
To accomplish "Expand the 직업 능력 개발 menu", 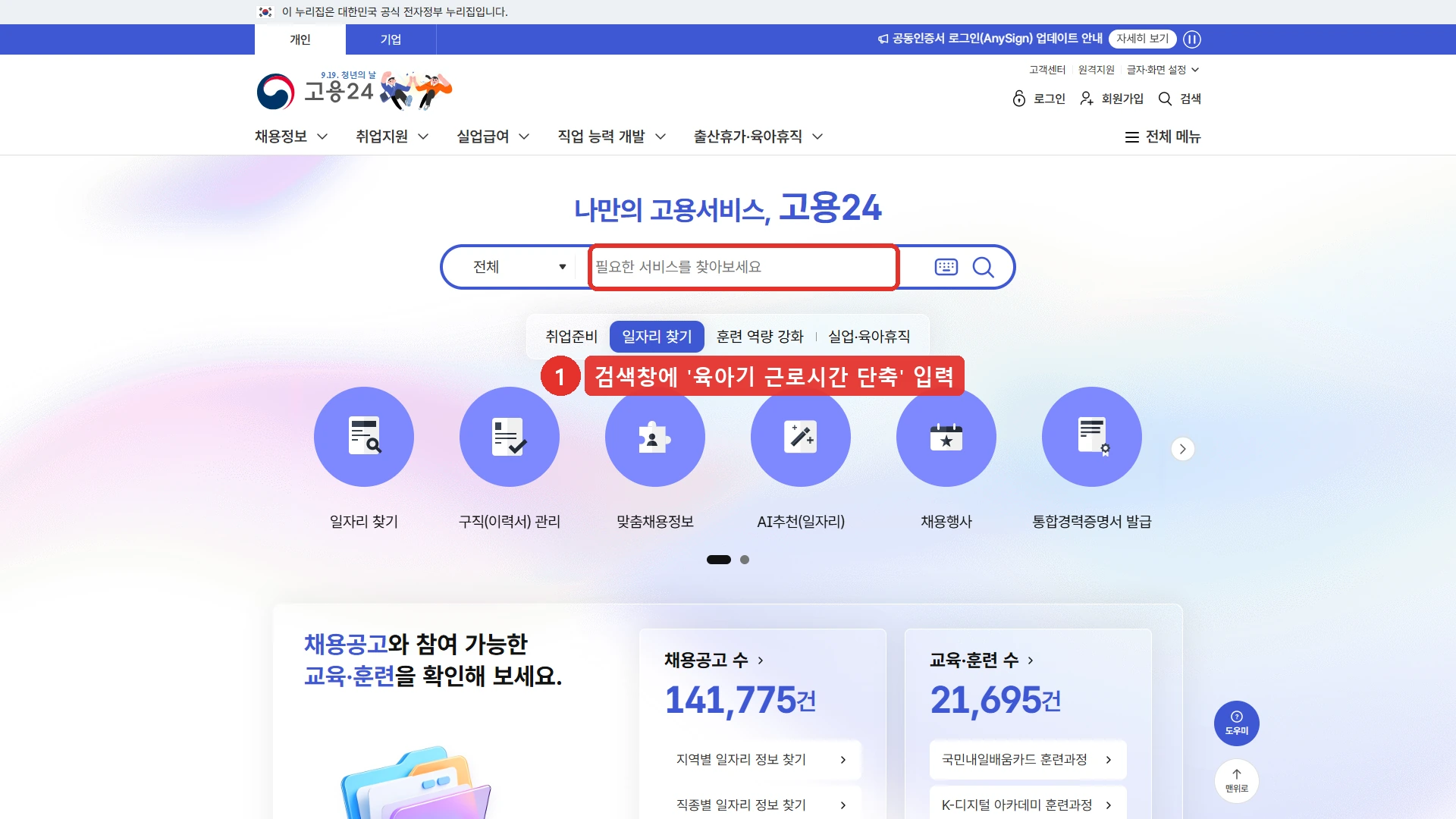I will click(612, 136).
